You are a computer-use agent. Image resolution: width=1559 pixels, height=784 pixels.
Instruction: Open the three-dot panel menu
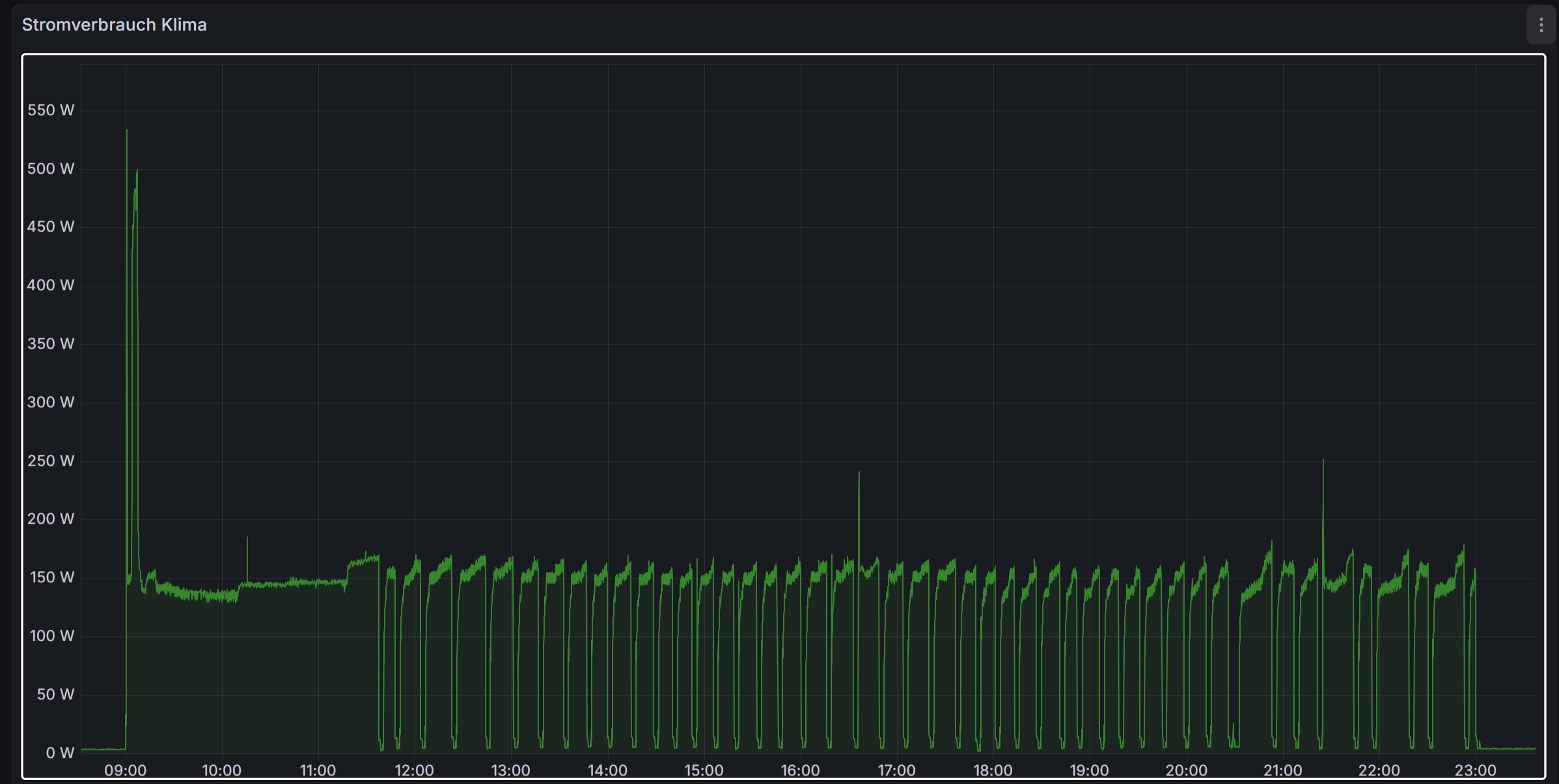coord(1540,25)
